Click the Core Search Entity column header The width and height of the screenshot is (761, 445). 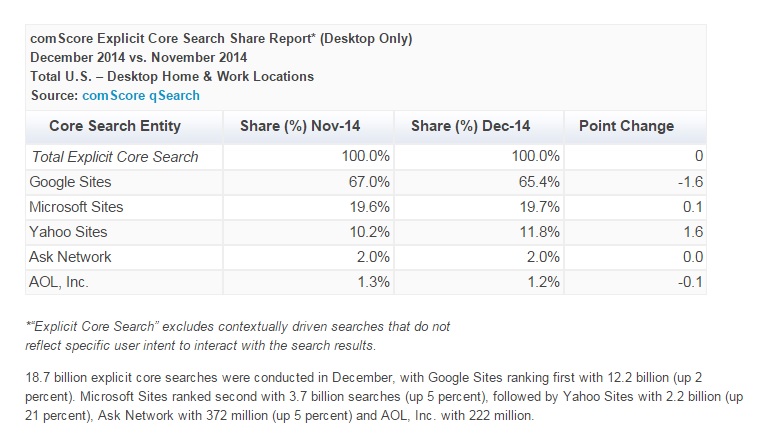(115, 126)
